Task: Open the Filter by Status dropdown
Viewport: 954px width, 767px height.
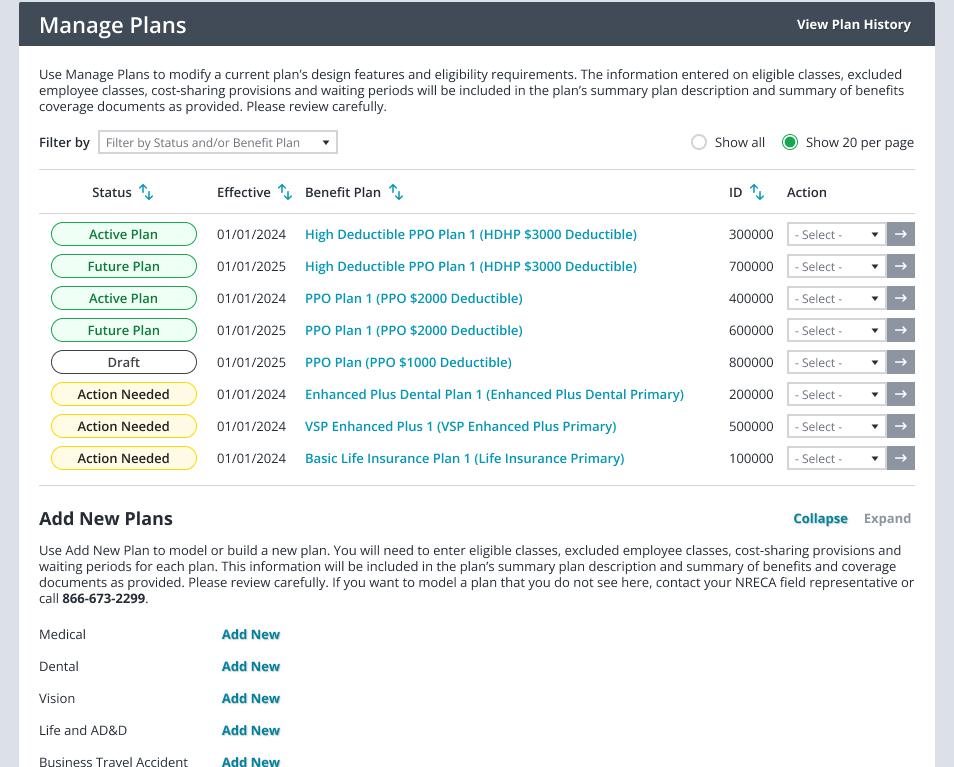Action: click(x=218, y=142)
